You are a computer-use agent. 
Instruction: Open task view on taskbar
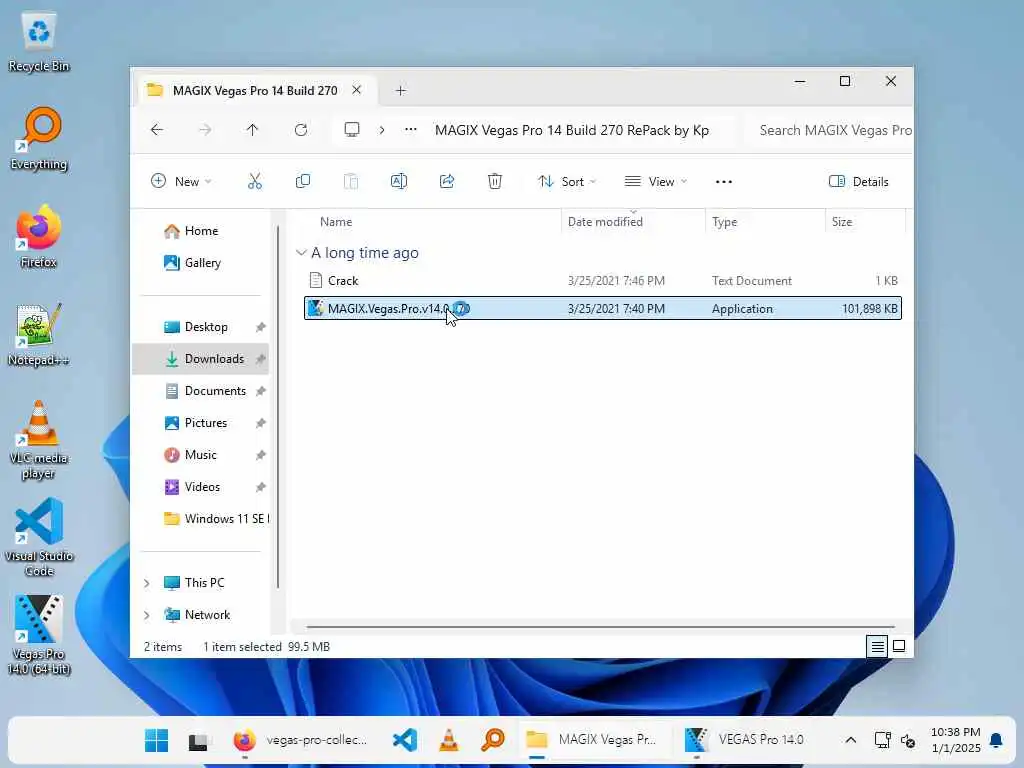coord(199,741)
